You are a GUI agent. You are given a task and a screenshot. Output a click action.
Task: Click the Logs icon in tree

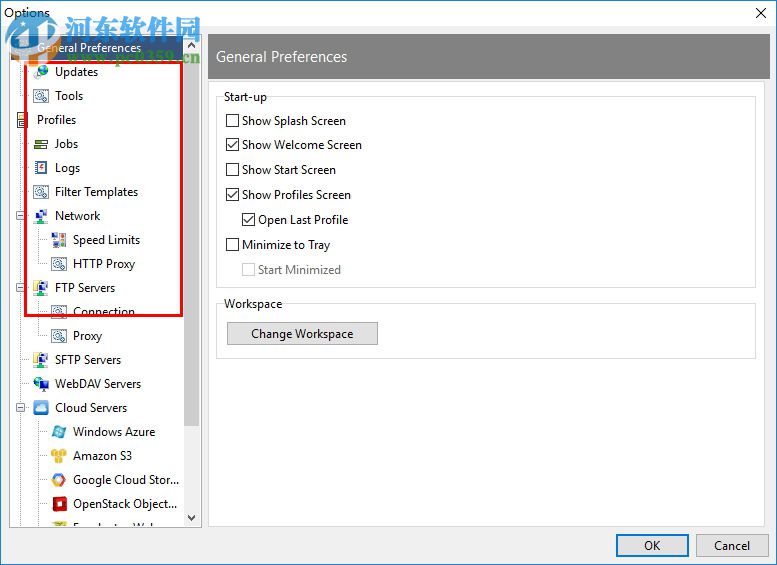coord(41,168)
